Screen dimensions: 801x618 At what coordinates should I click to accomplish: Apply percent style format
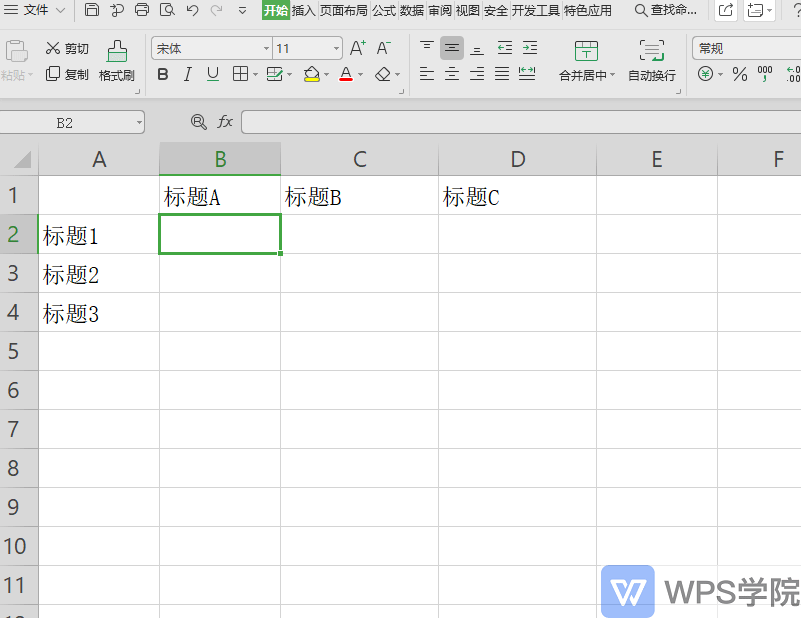[x=740, y=75]
